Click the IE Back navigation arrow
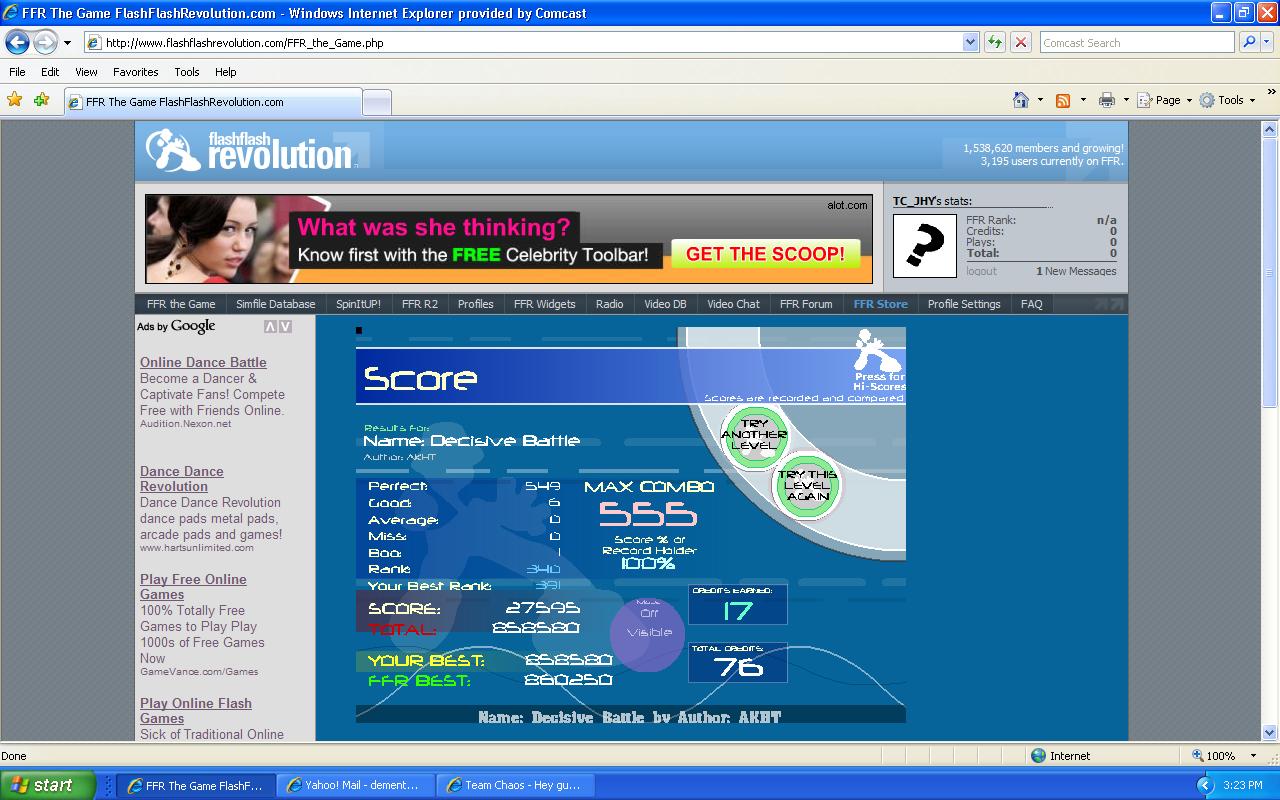 pos(17,42)
